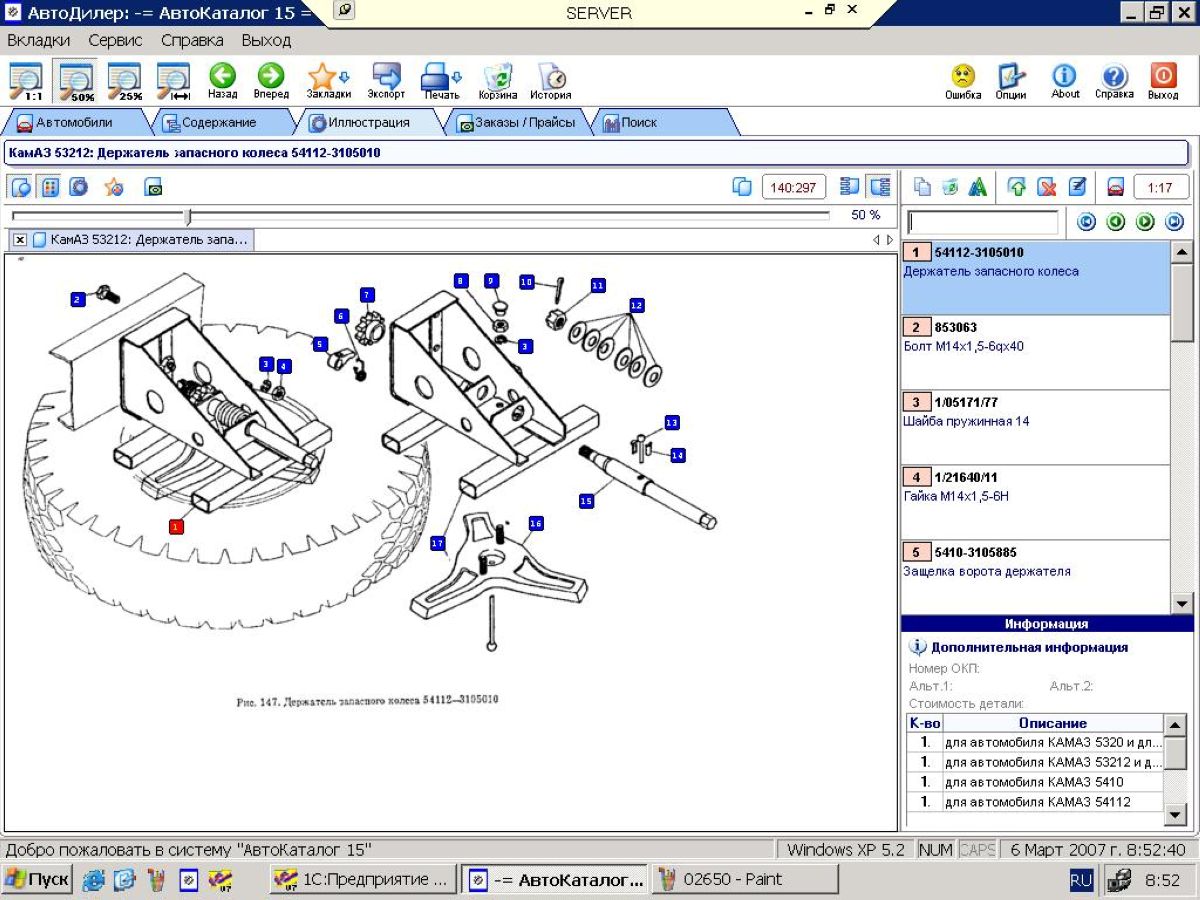Click red callout 1 on the illustration
1200x900 pixels.
(x=177, y=526)
